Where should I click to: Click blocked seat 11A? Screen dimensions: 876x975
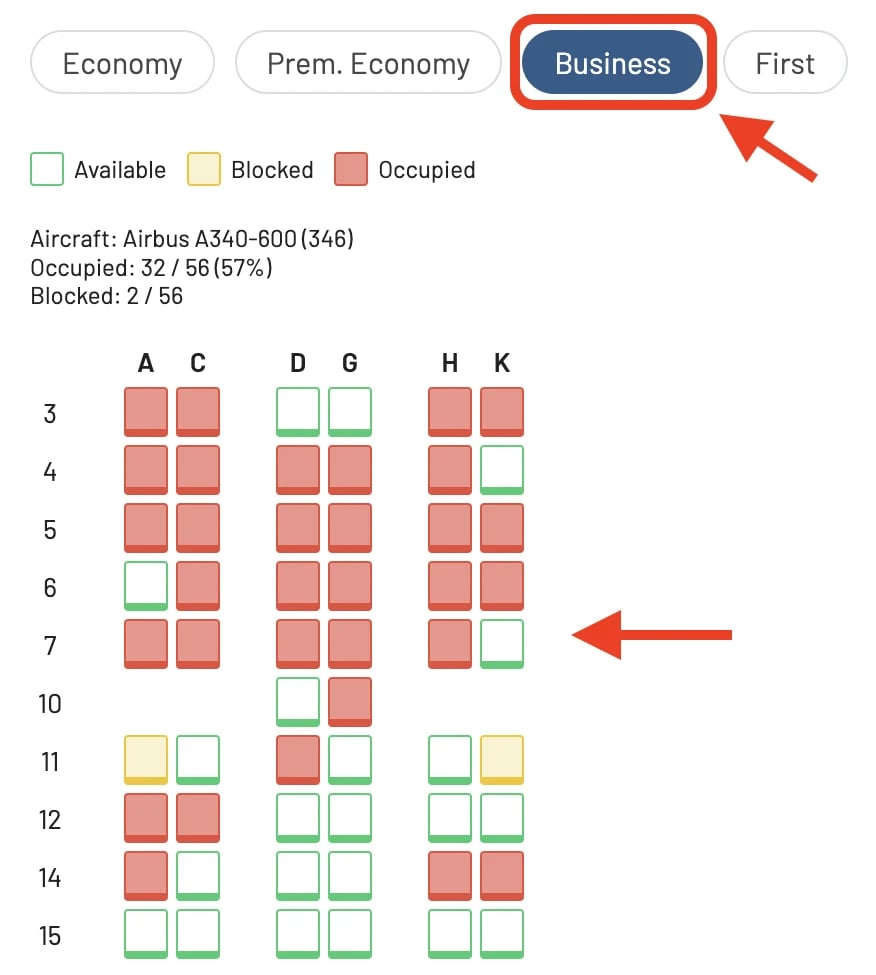(x=146, y=760)
